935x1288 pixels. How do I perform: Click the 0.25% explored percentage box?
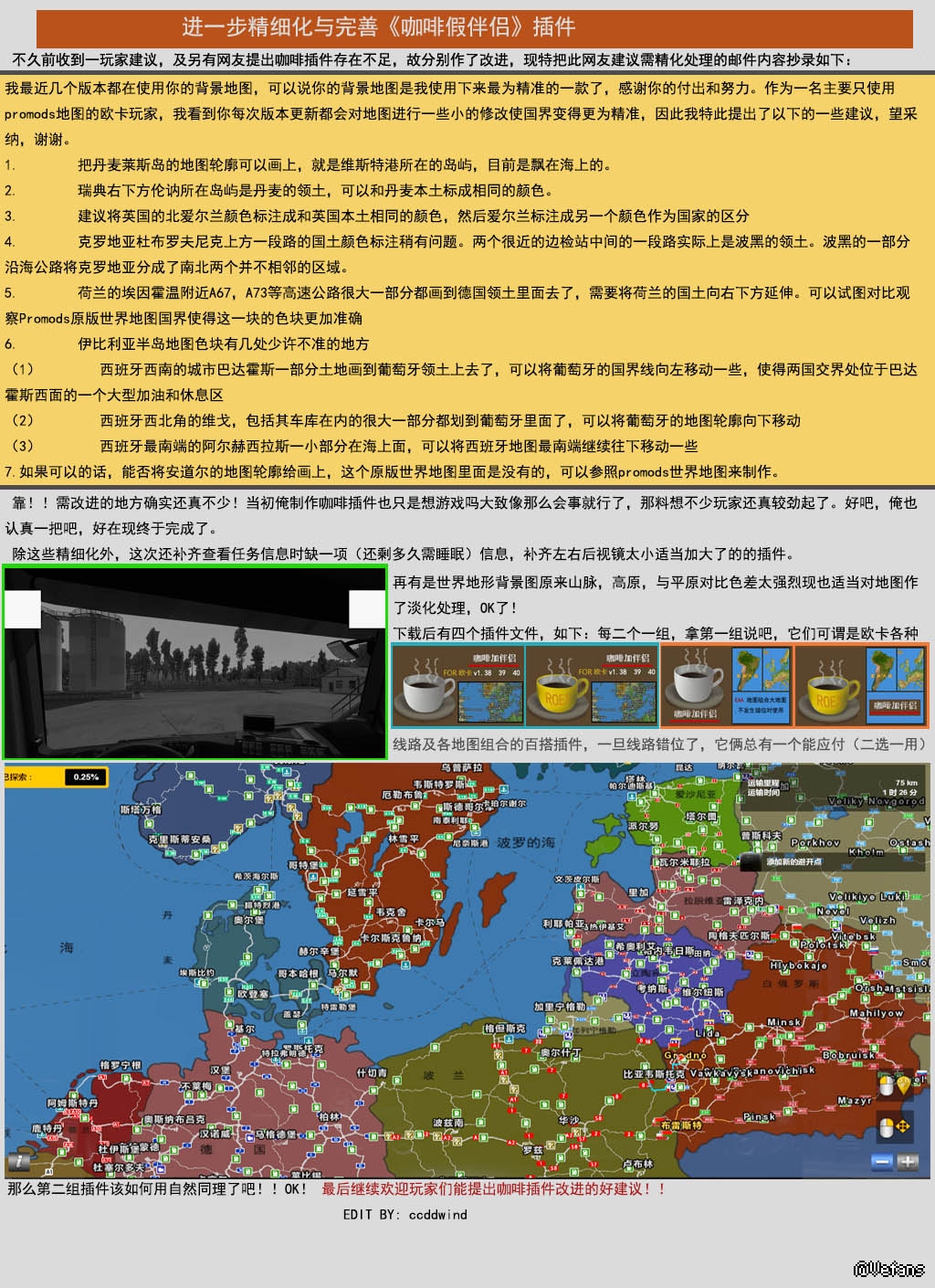click(87, 776)
